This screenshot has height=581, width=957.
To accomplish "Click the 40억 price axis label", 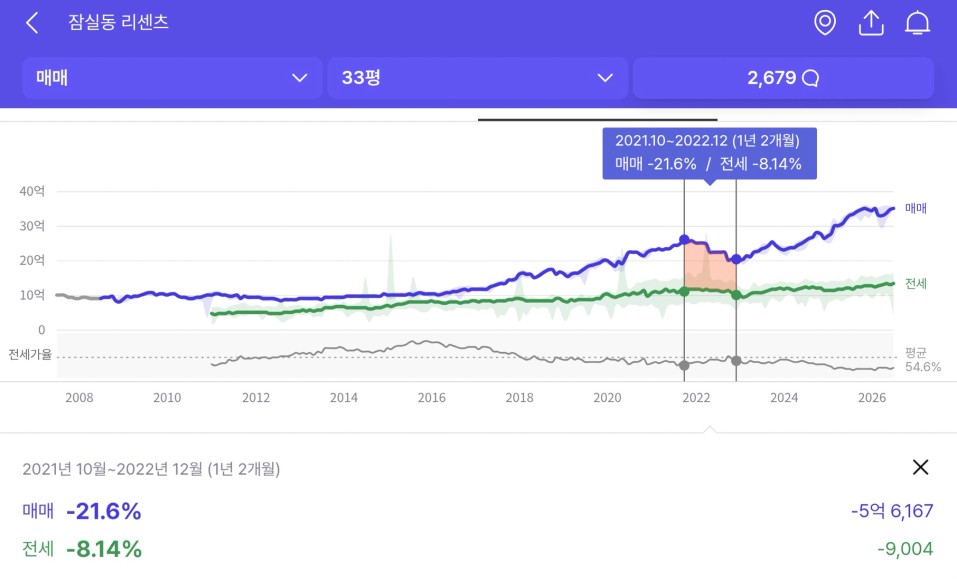I will (32, 191).
